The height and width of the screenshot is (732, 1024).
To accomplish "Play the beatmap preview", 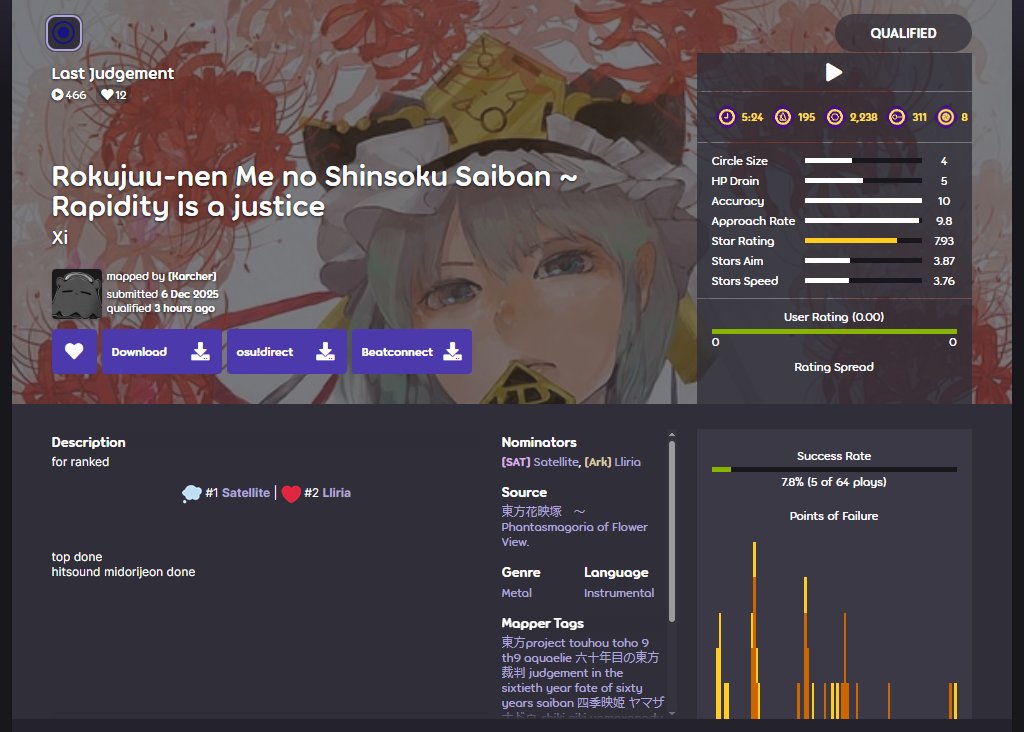I will click(833, 72).
